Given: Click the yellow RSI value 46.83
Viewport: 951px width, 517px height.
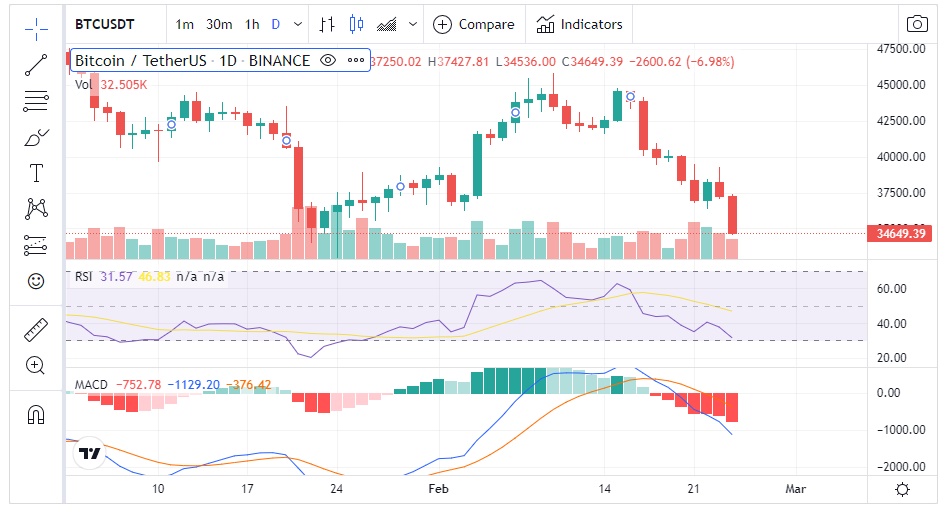Looking at the screenshot, I should point(154,277).
